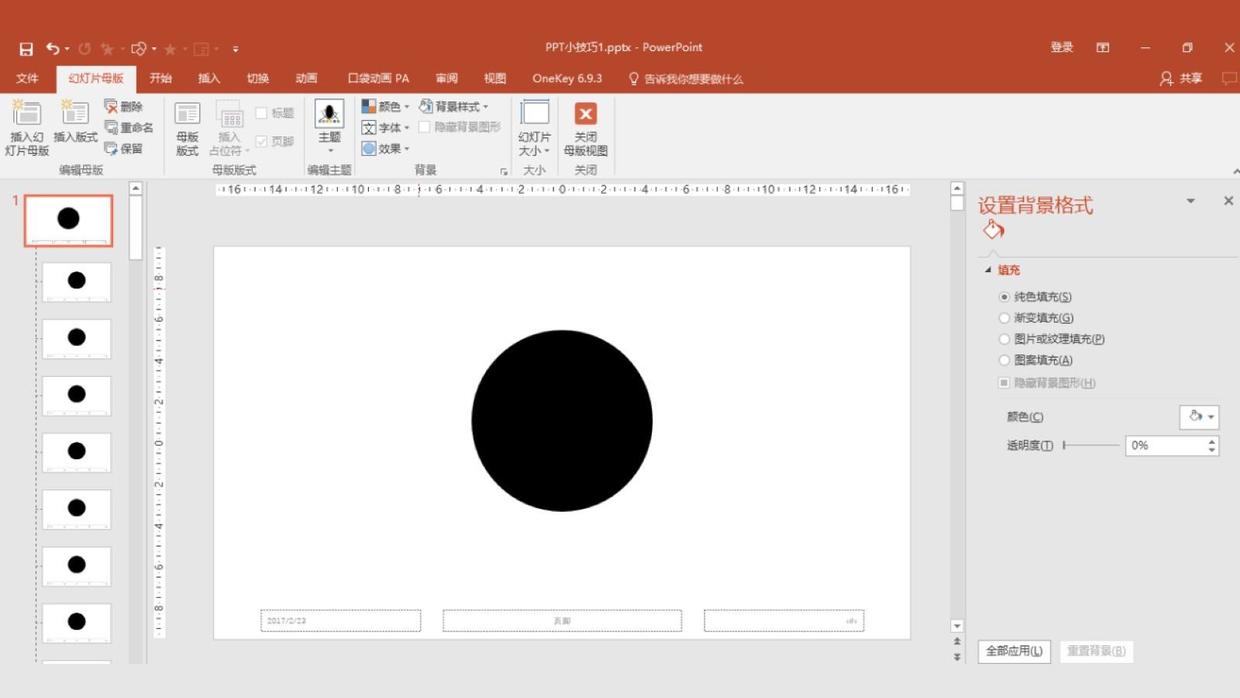This screenshot has height=698, width=1240.
Task: Enable the 标题 title checkbox
Action: [x=262, y=113]
